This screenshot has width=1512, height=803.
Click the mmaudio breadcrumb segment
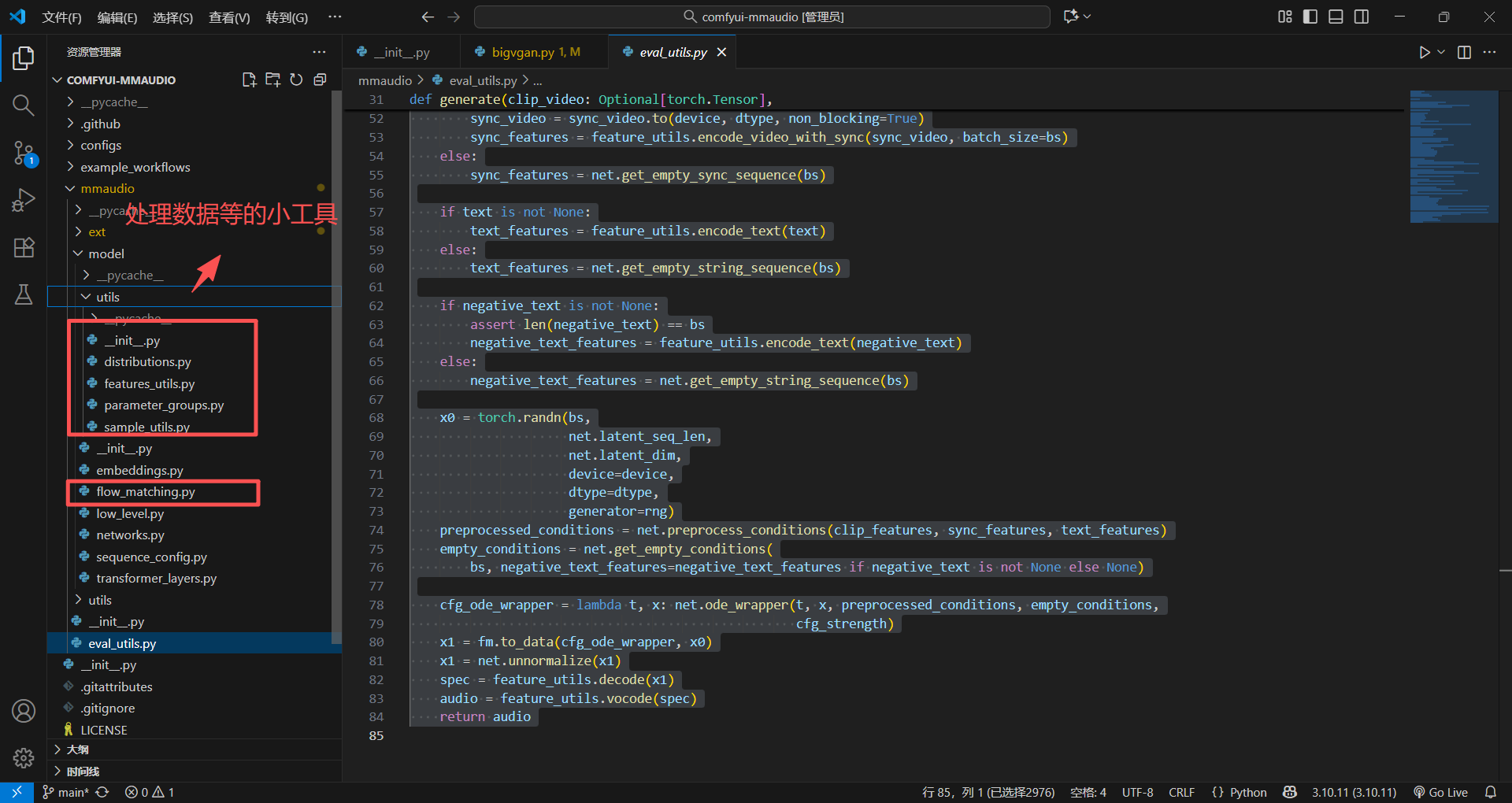pos(385,80)
